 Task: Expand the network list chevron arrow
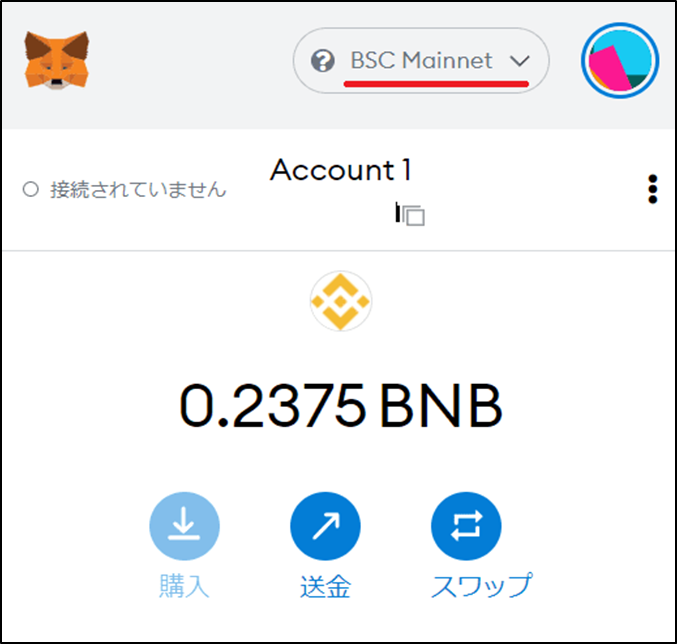click(x=519, y=61)
